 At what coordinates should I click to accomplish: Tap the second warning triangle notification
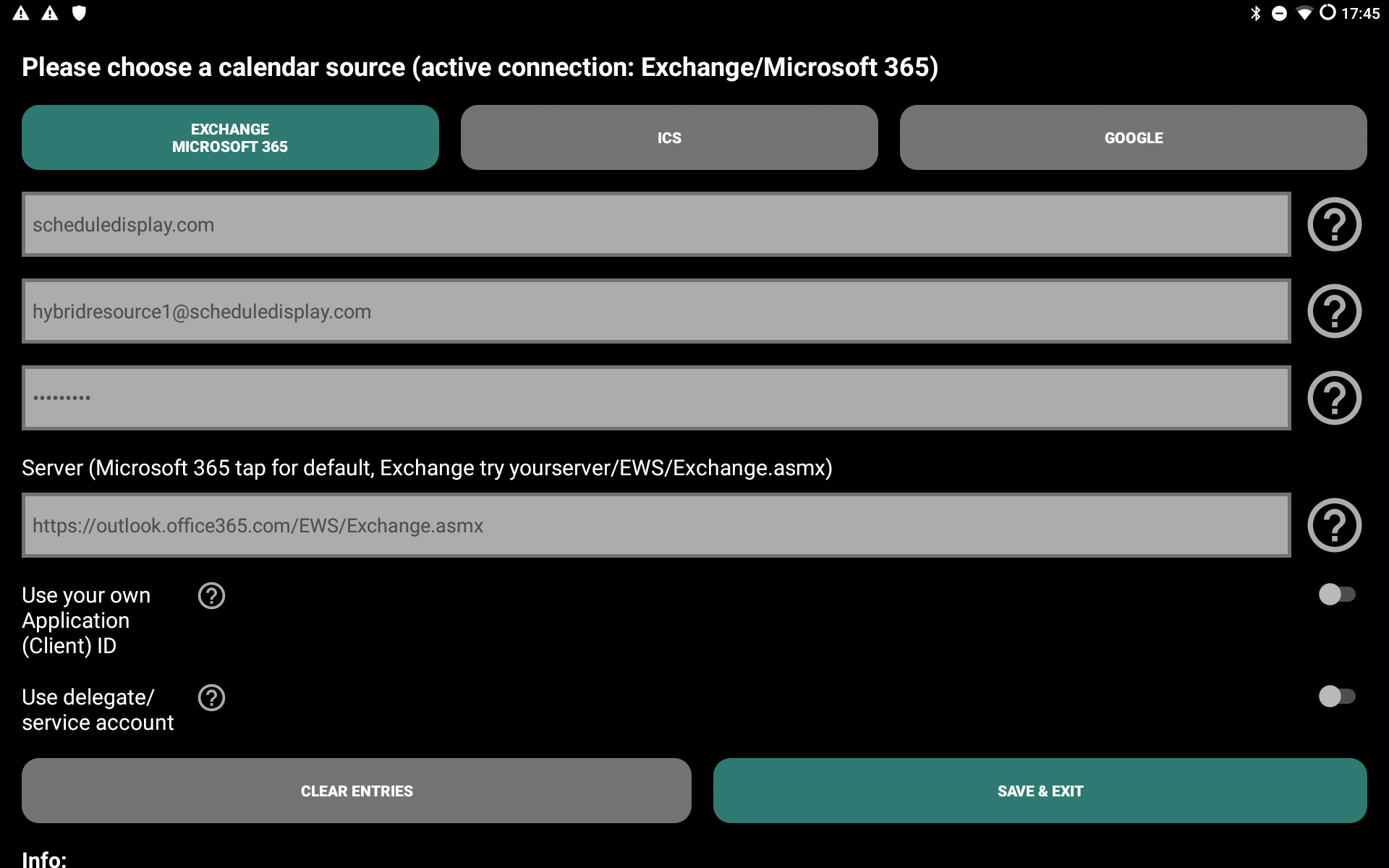(x=50, y=13)
